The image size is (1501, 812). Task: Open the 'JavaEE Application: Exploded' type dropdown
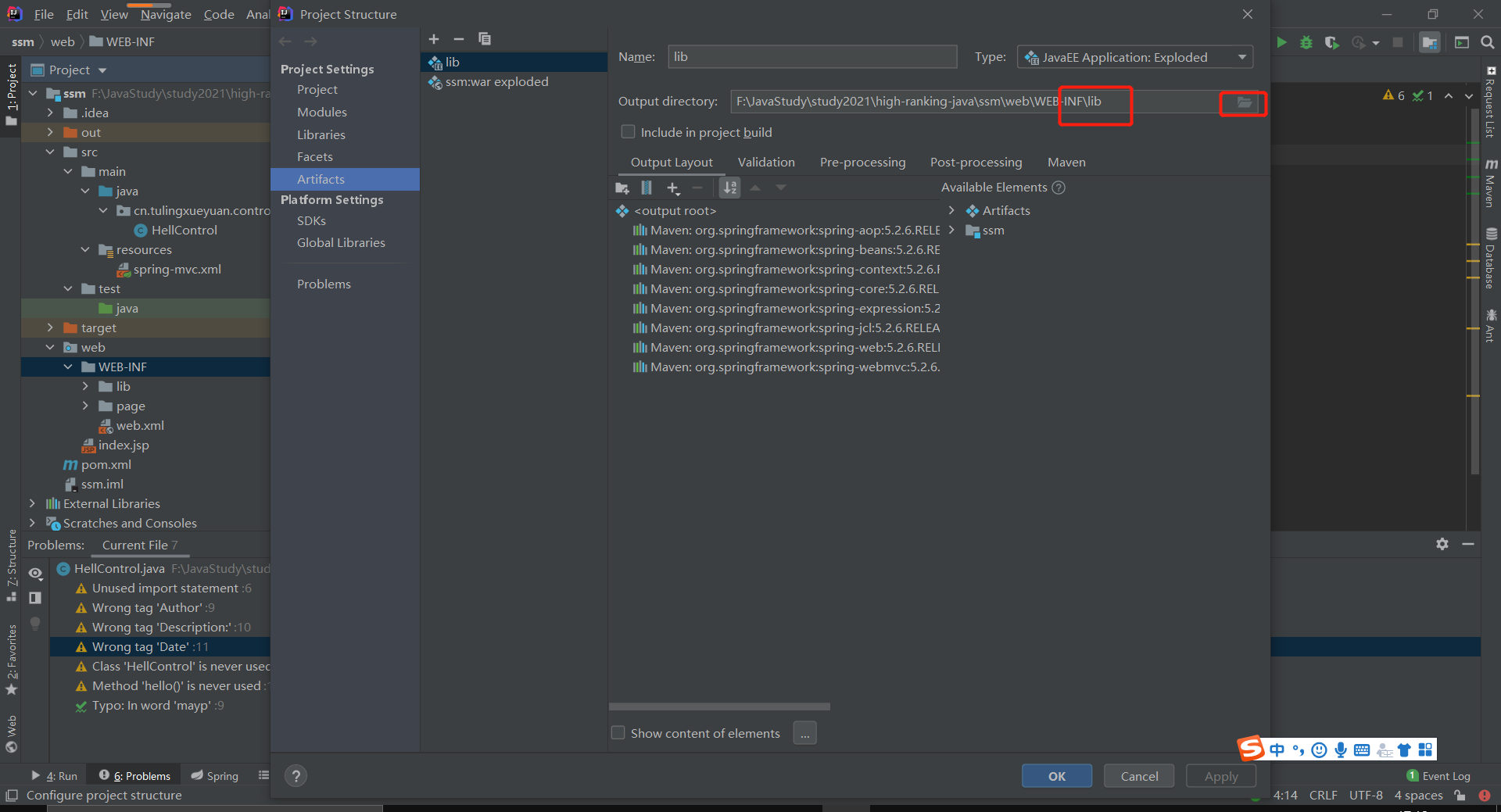pos(1241,56)
